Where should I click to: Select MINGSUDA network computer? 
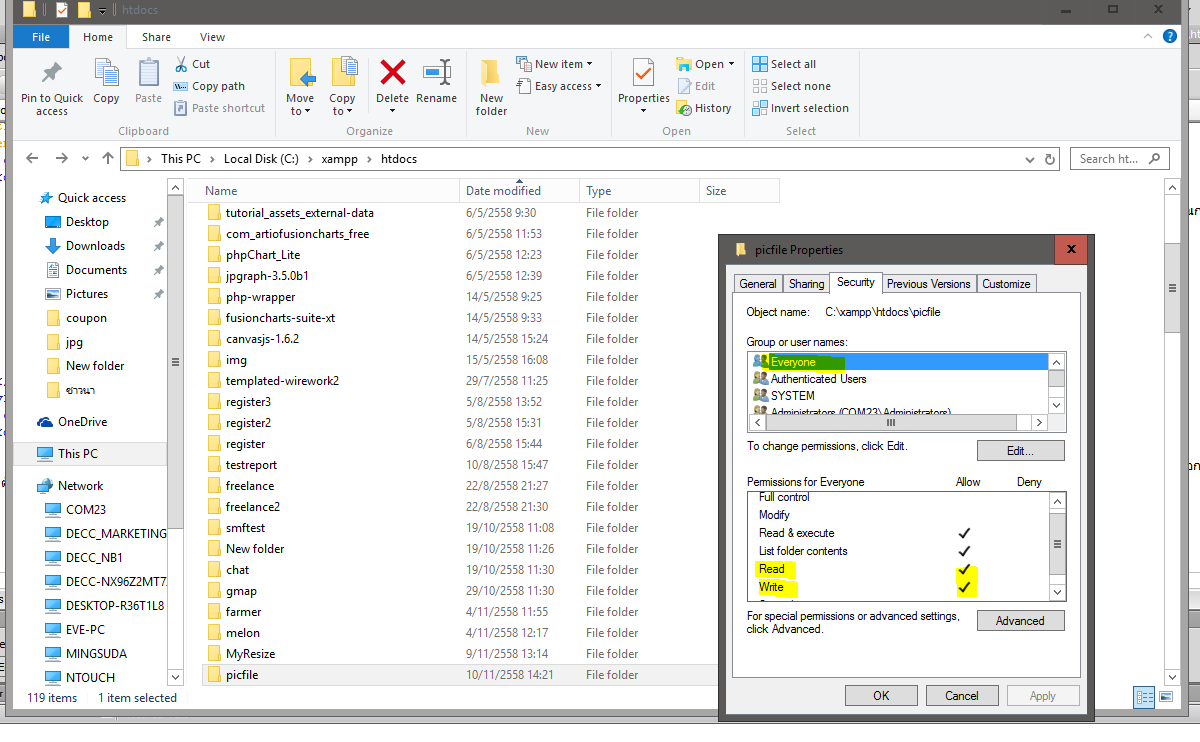(95, 654)
